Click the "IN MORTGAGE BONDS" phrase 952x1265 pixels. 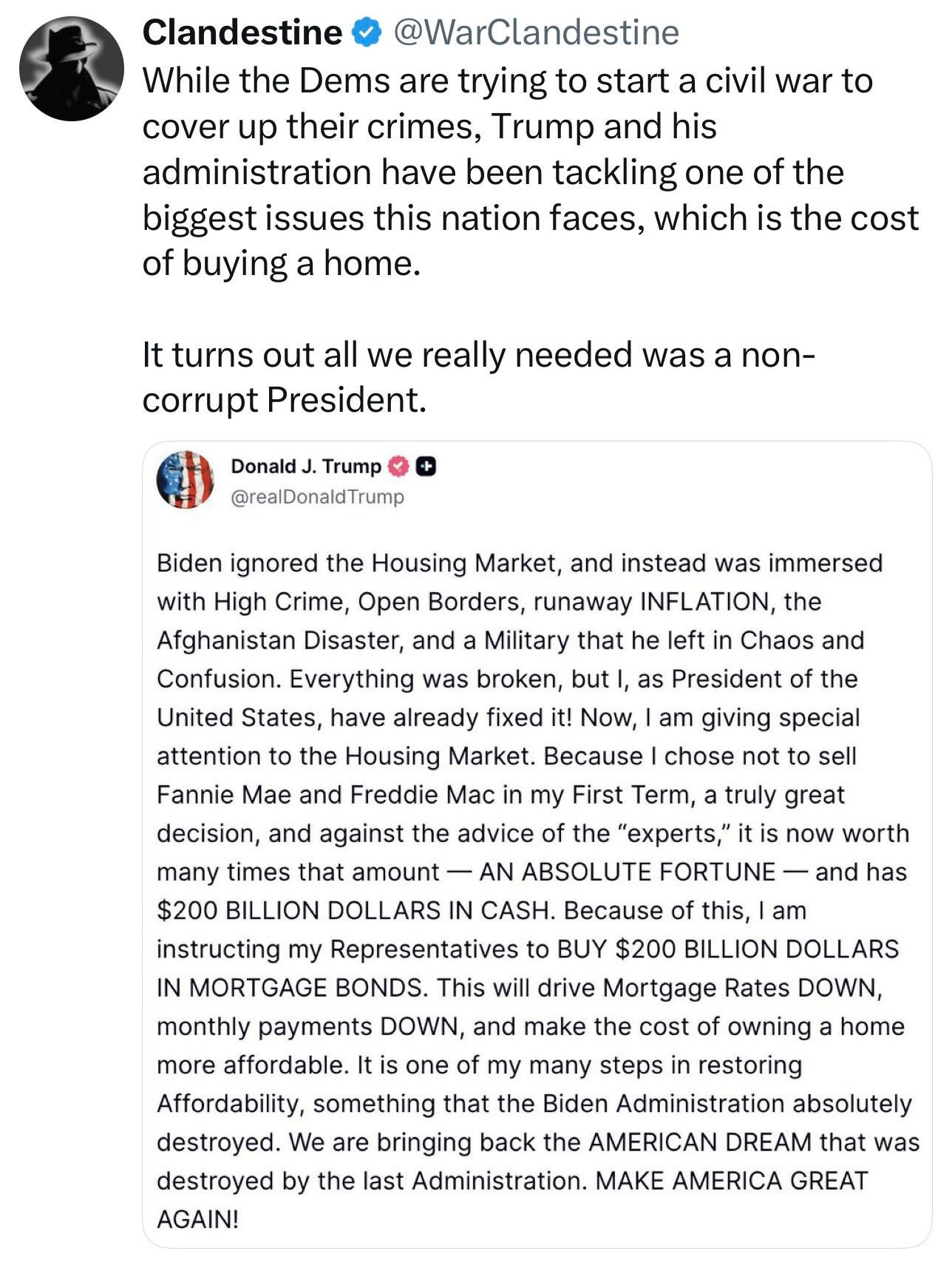[x=291, y=988]
